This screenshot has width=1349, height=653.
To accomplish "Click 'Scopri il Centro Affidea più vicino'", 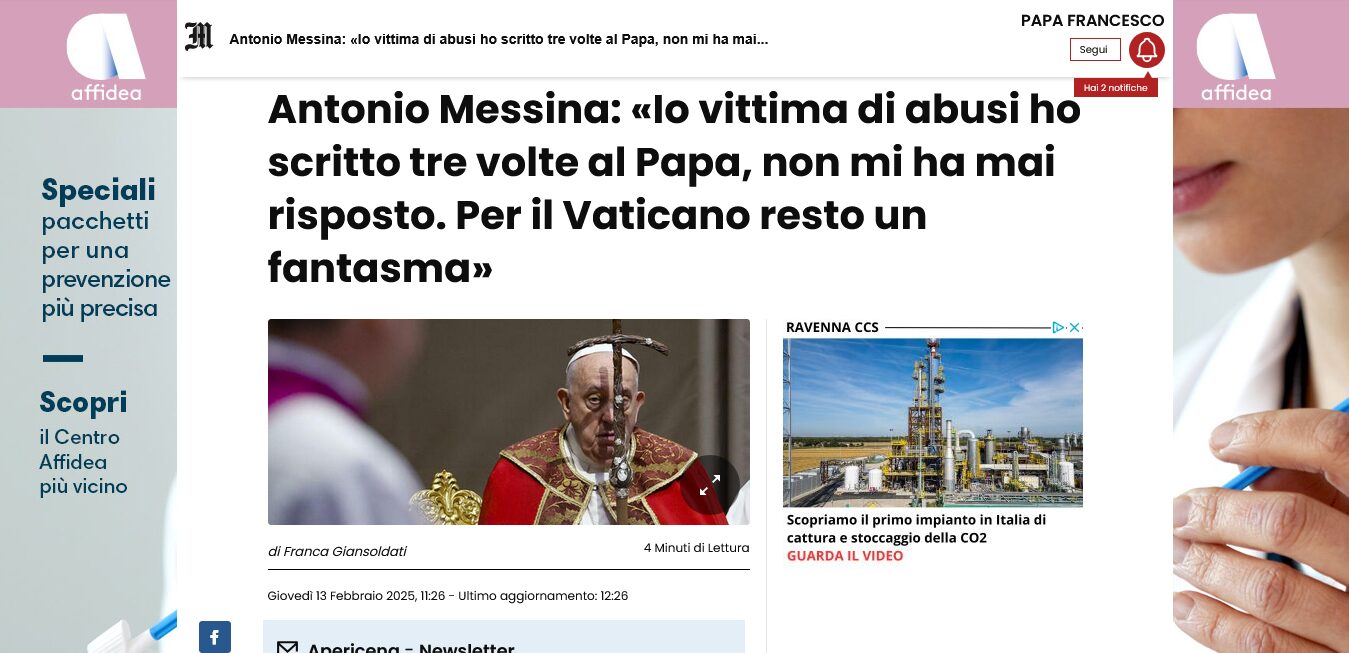I will click(x=84, y=443).
